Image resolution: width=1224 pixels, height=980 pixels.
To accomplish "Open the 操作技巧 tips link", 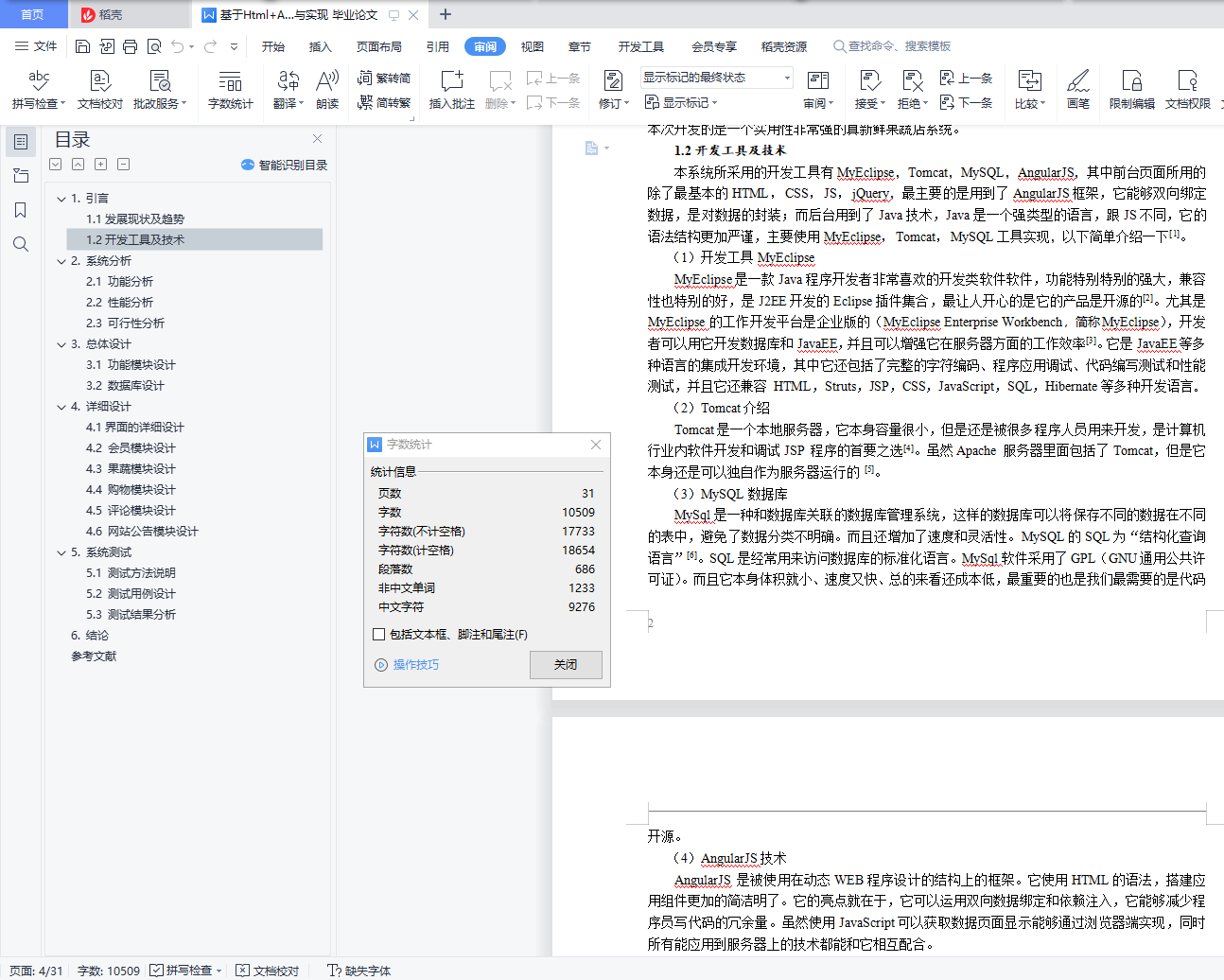I will coord(408,665).
